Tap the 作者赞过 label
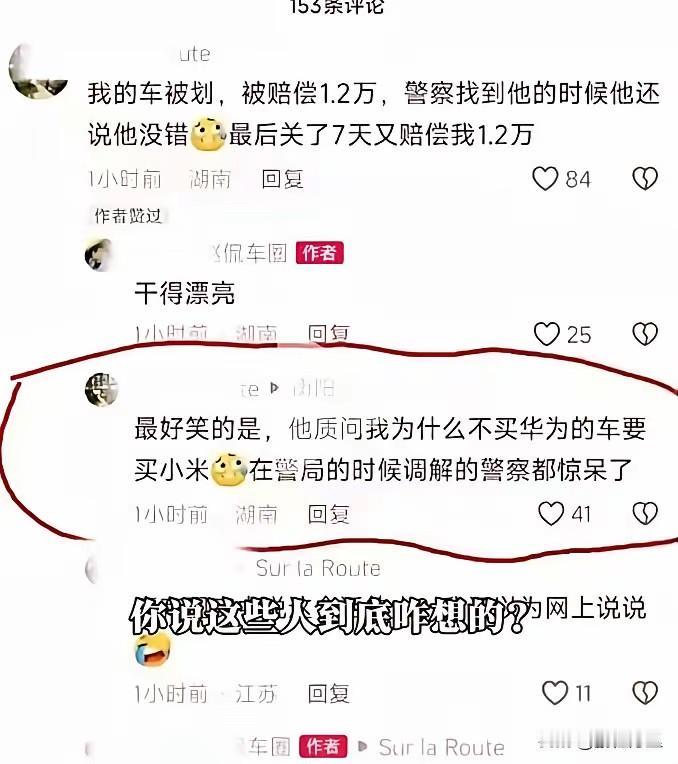Screen dimensions: 678x764 [128, 216]
